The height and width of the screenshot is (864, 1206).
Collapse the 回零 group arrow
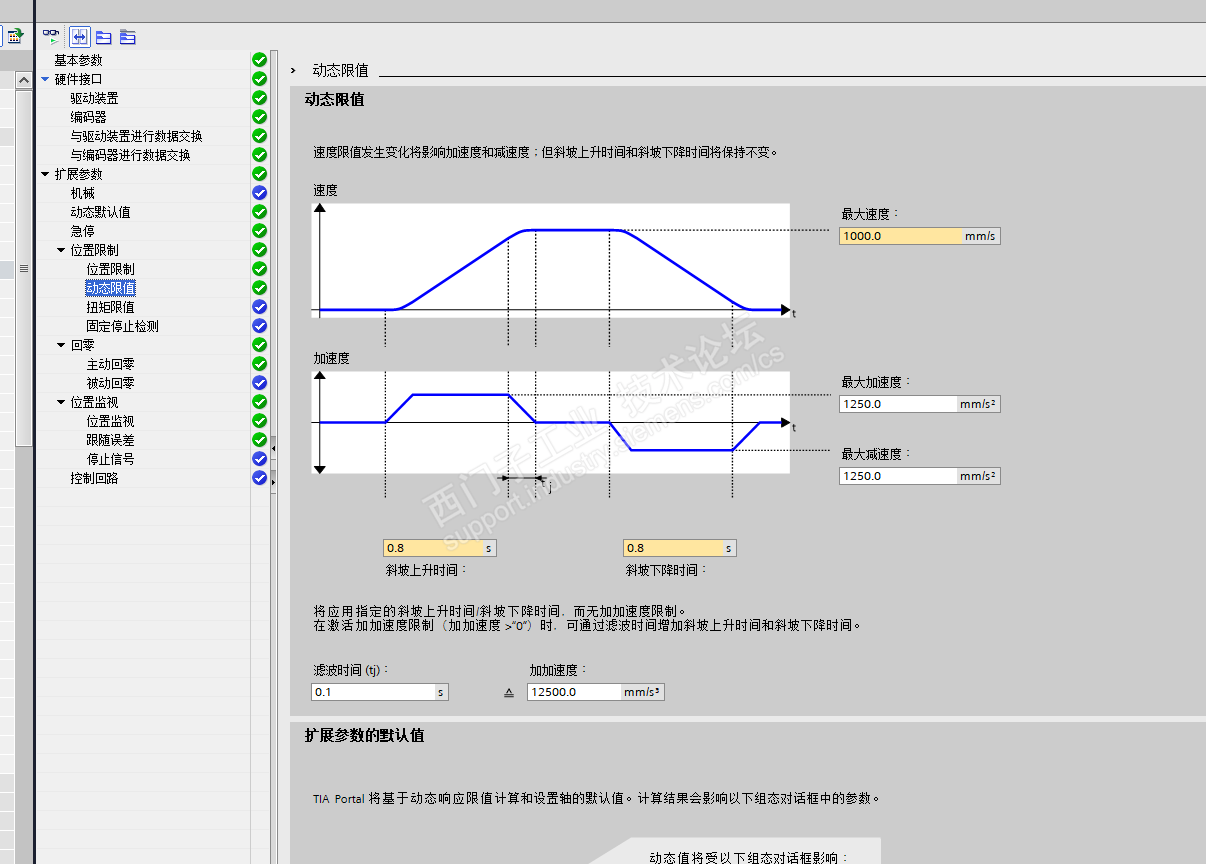(x=61, y=345)
